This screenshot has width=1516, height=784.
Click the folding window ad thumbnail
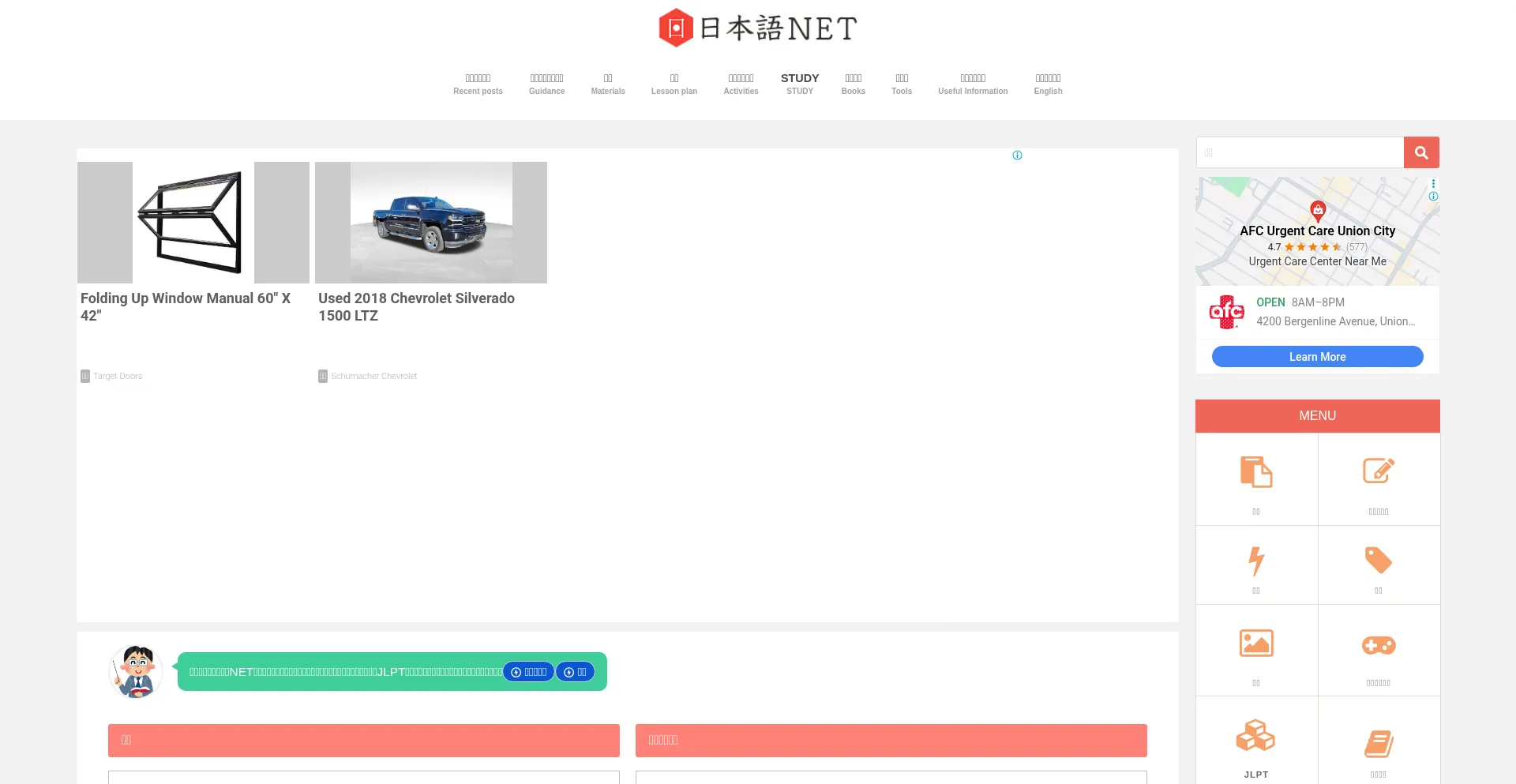coord(193,223)
